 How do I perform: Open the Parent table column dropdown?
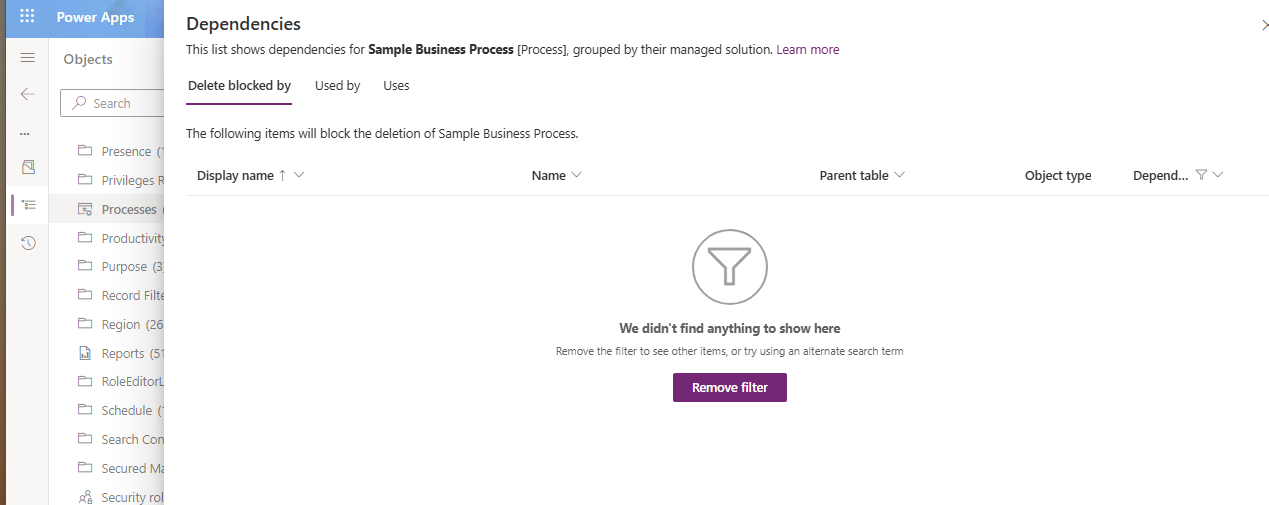tap(900, 175)
